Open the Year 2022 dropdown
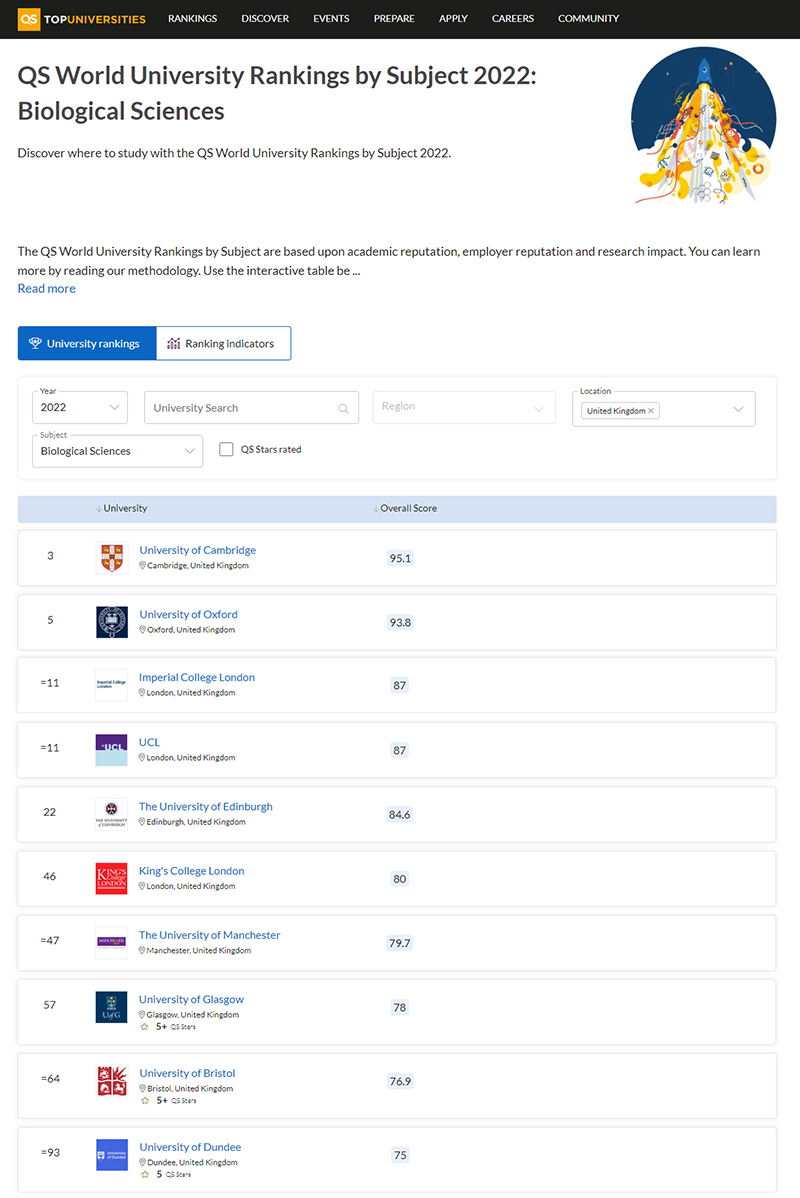 [79, 407]
